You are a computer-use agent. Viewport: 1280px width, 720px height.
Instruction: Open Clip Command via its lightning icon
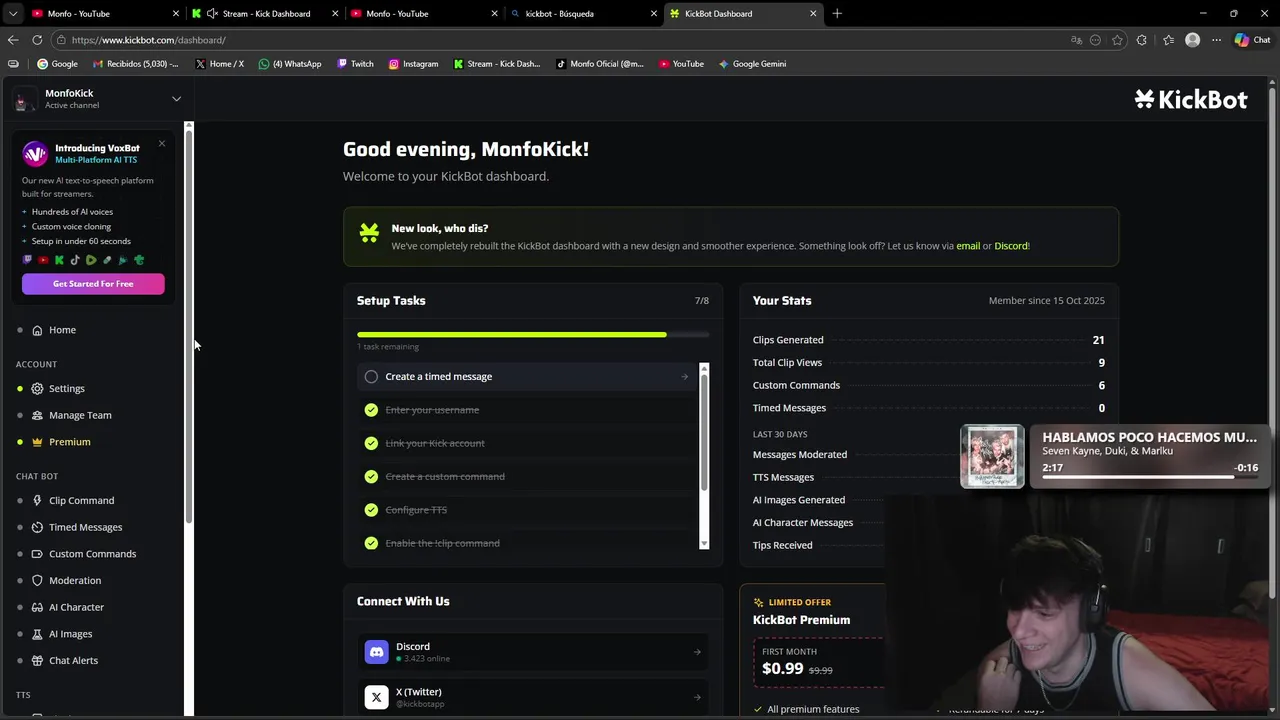(37, 500)
